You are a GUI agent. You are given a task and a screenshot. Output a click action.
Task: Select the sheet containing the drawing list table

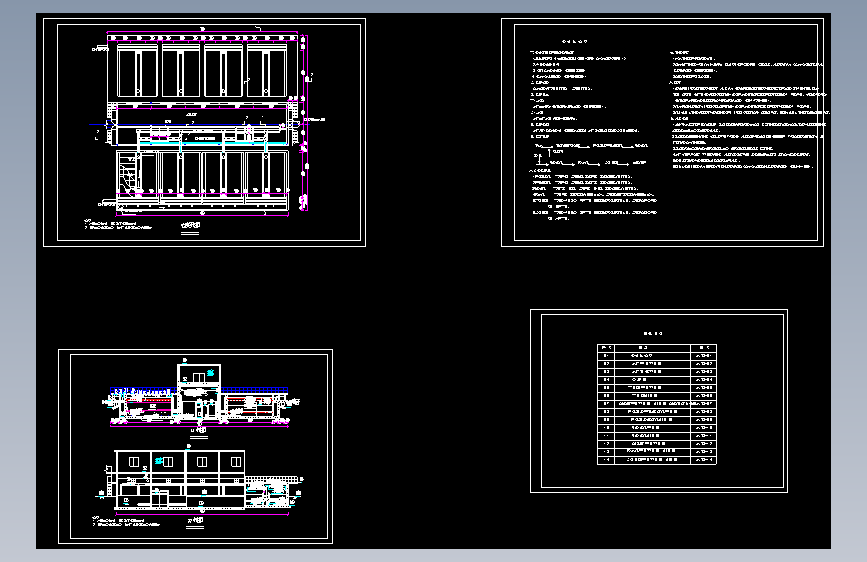click(x=659, y=401)
